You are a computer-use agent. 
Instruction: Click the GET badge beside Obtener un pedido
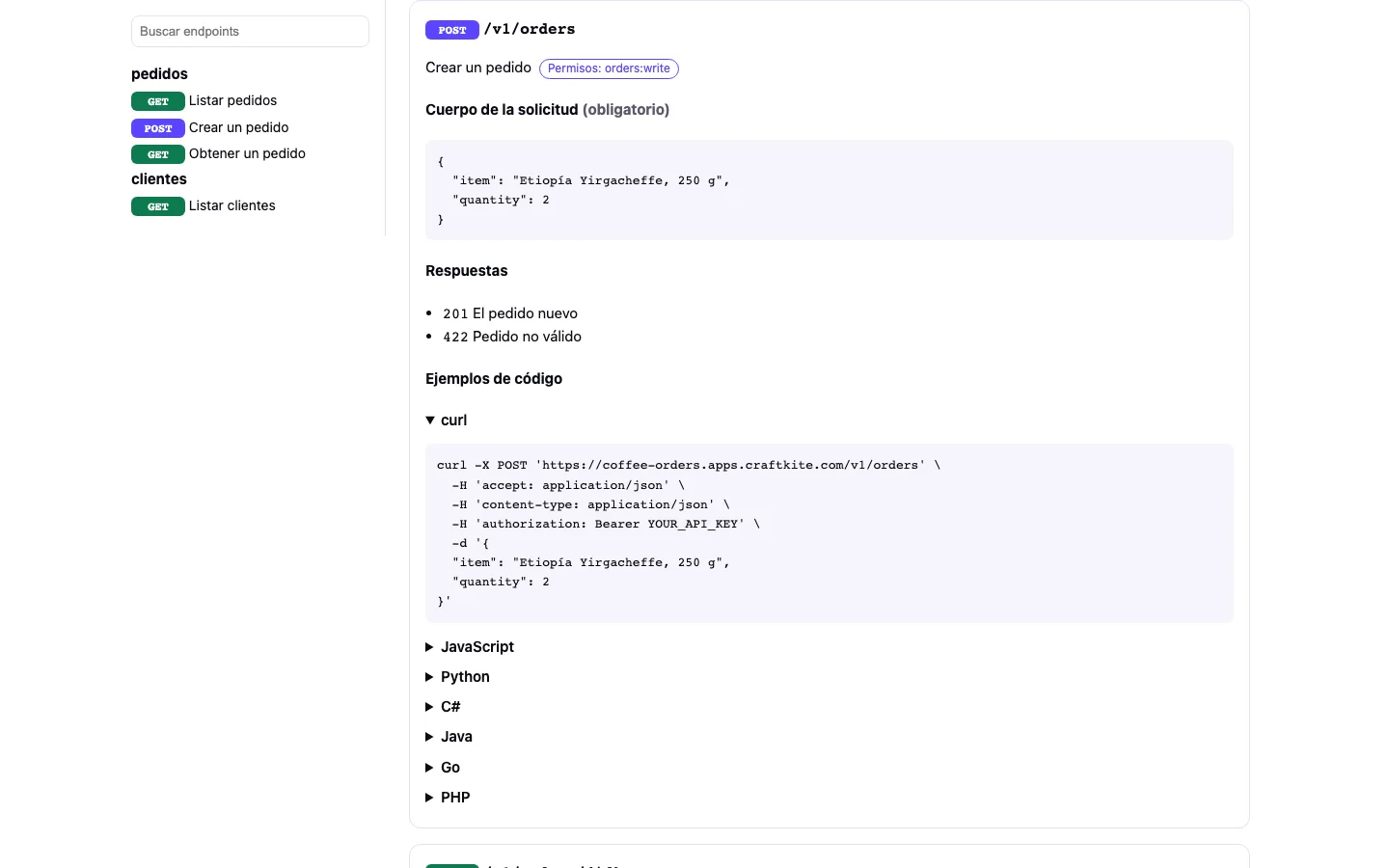click(x=158, y=154)
